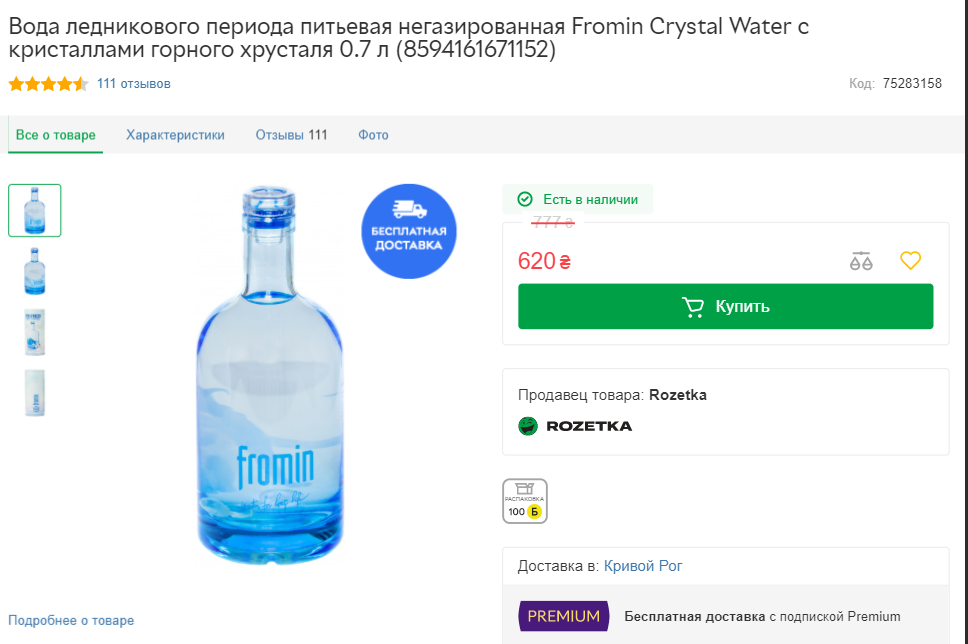
Task: Add product to compare list scales icon
Action: pyautogui.click(x=861, y=261)
